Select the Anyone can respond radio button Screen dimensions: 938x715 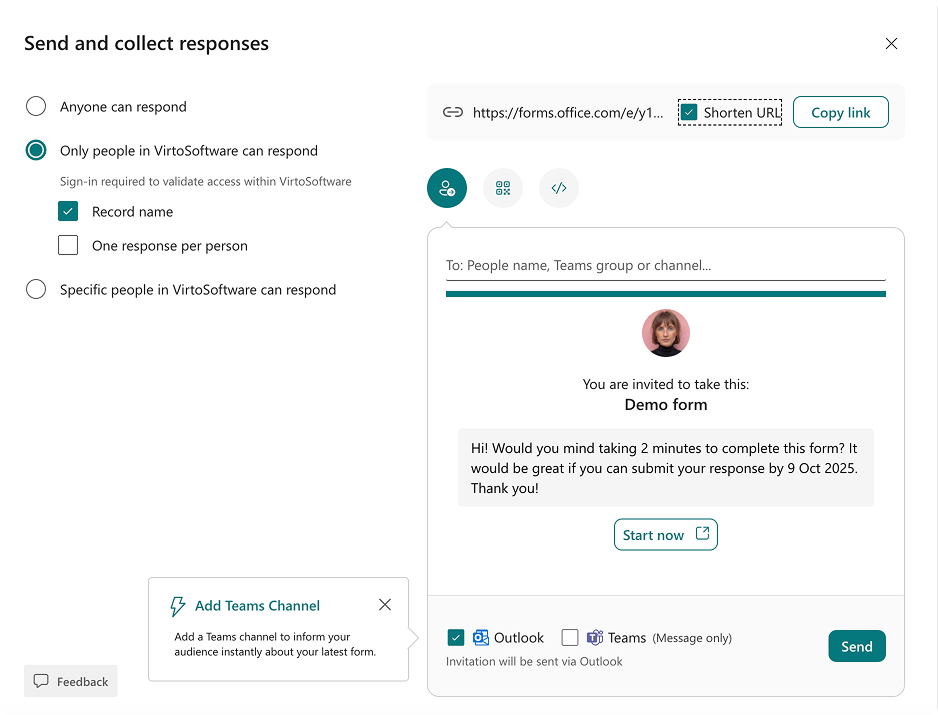pos(36,106)
